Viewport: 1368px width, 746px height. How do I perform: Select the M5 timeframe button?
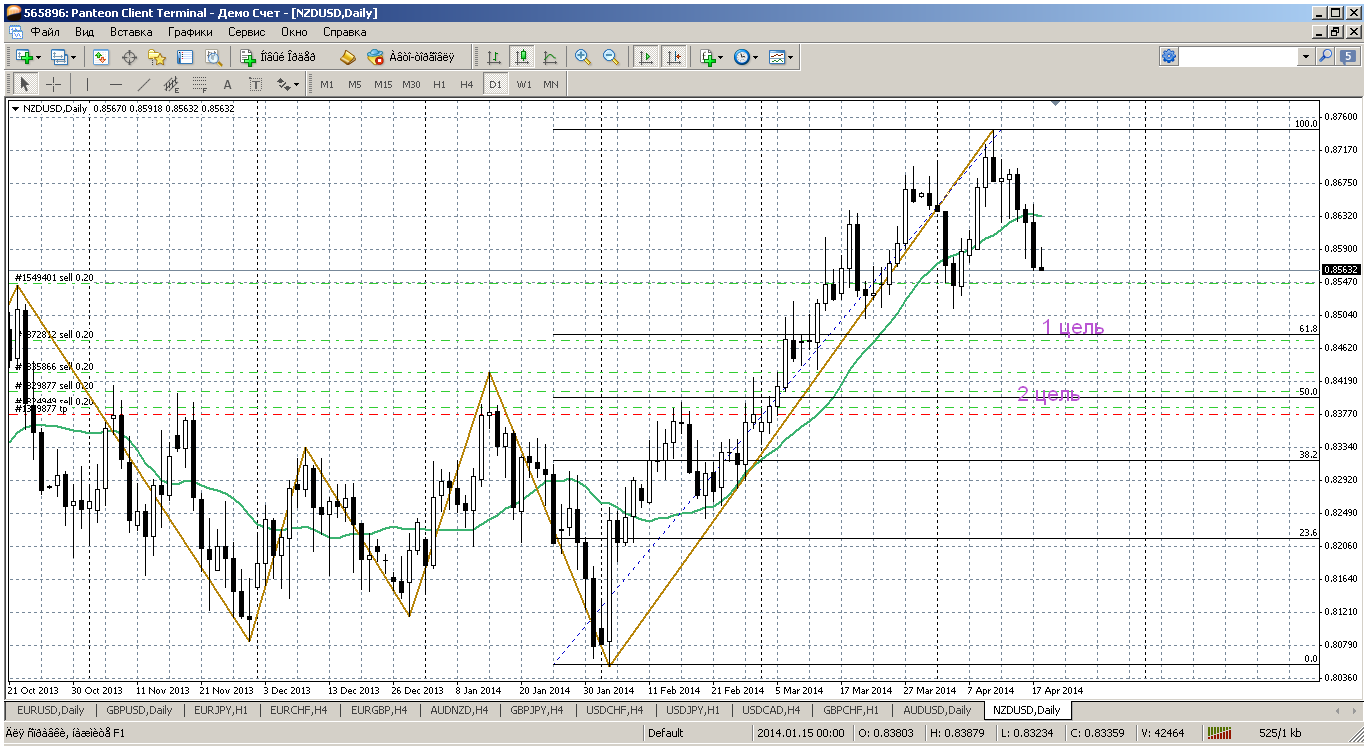tap(355, 85)
